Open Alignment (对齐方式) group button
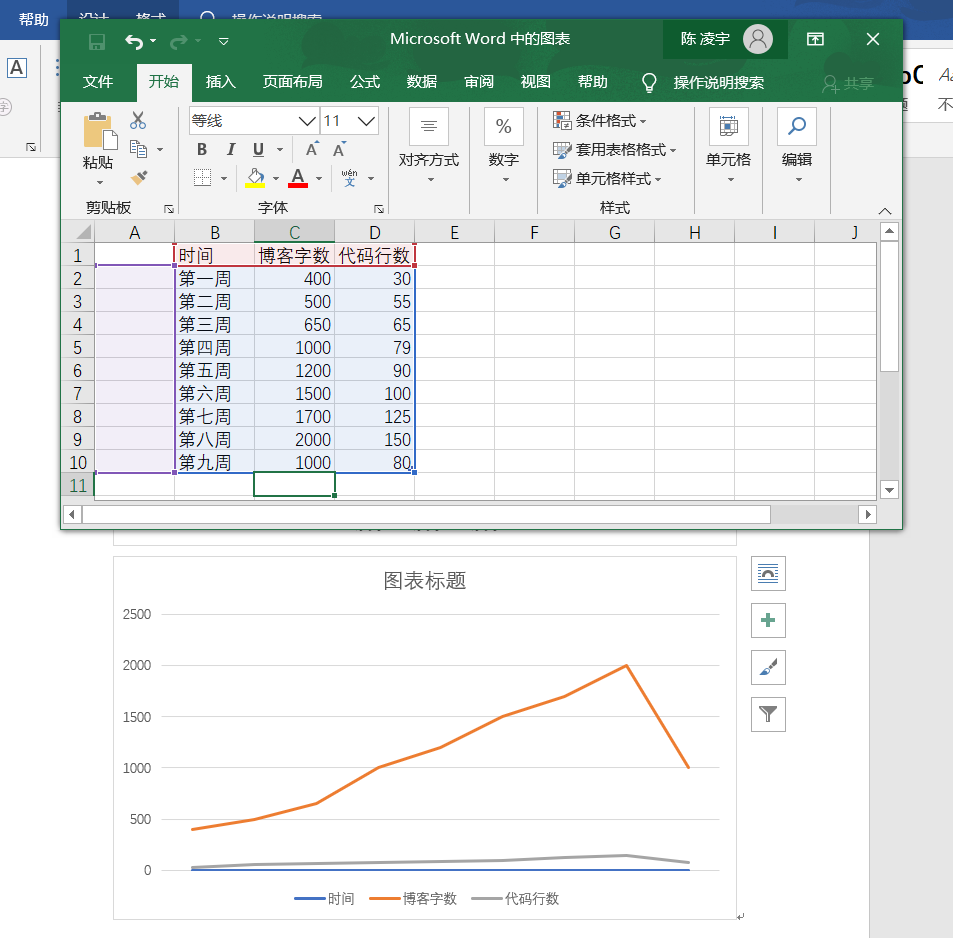 429,146
